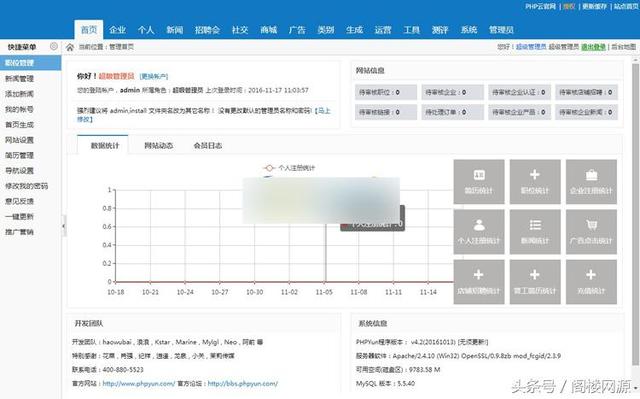Screen dimensions: 640x399
Task: Click the 待审核企业产品 : 0 info box
Action: coord(520,112)
